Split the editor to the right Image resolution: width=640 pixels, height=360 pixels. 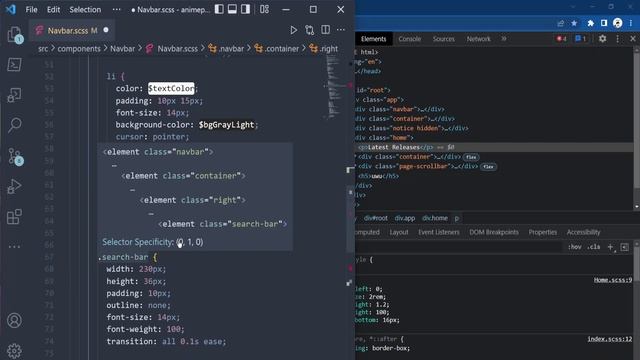[x=325, y=29]
